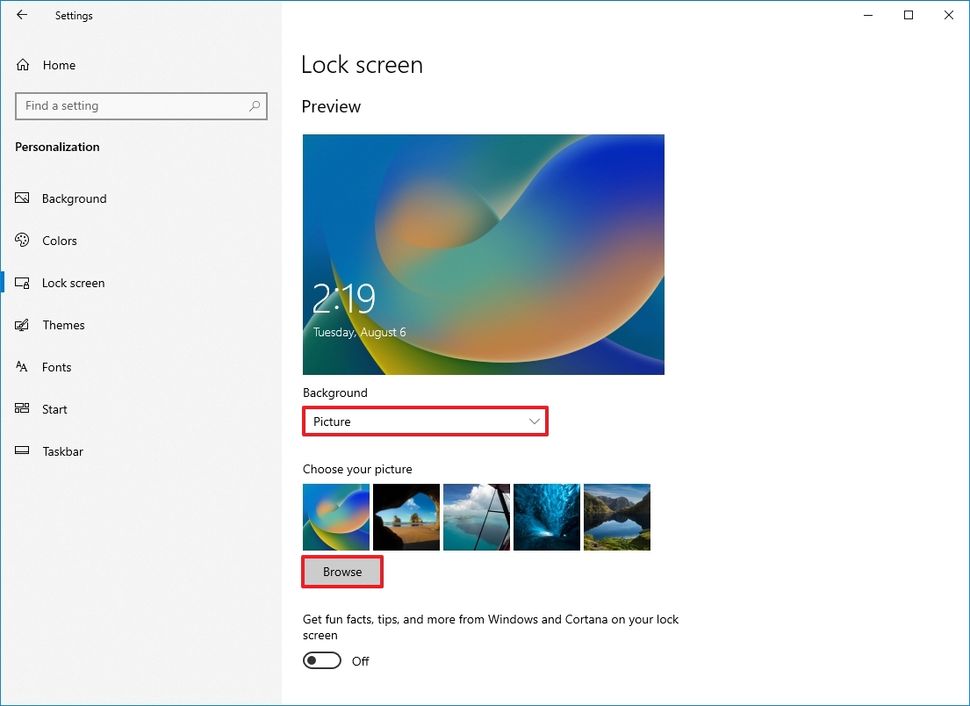The width and height of the screenshot is (970, 706).
Task: Click the Home house icon
Action: tap(22, 64)
